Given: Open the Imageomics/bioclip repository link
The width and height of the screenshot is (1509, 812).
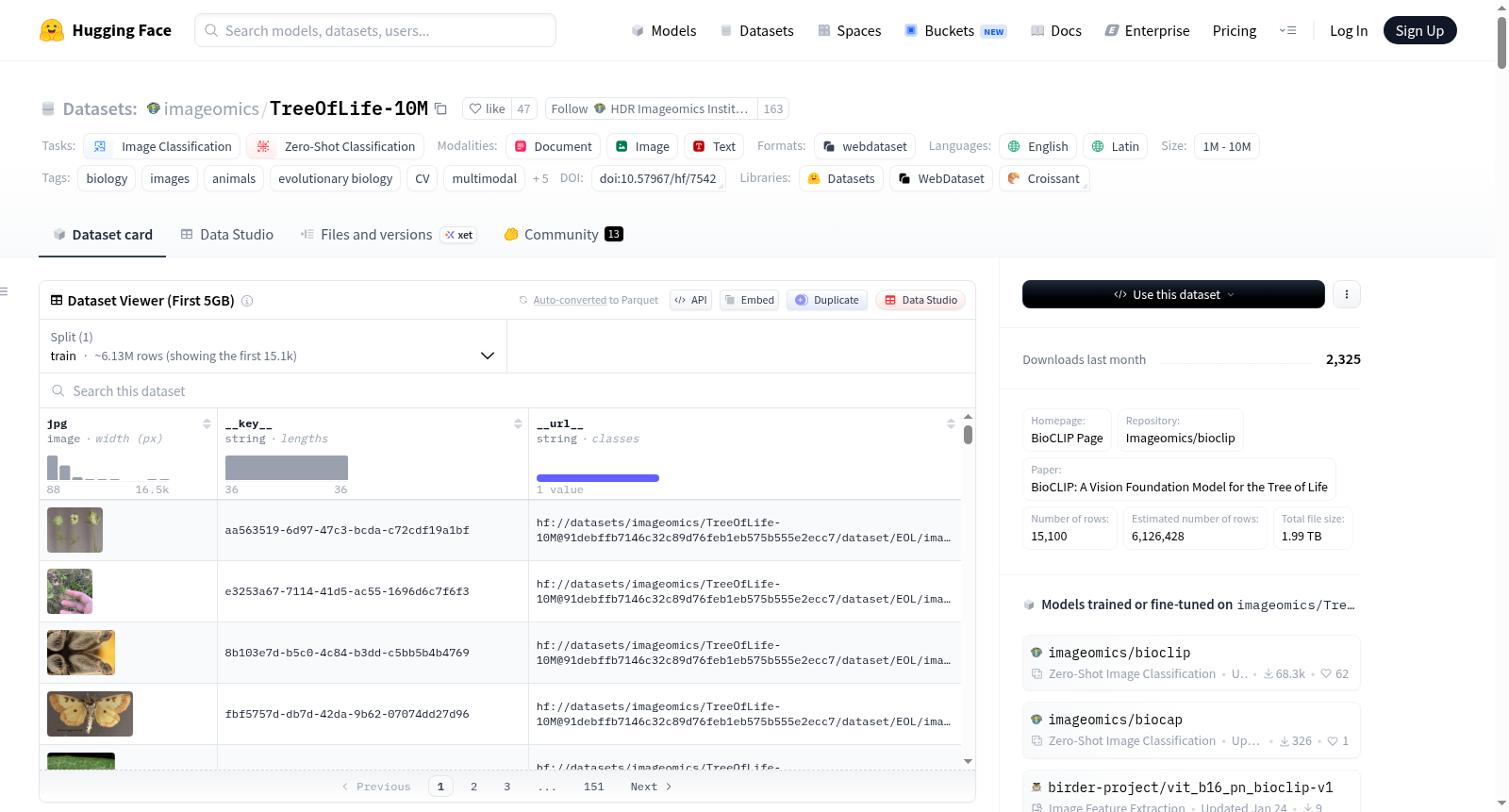Looking at the screenshot, I should pos(1180,430).
